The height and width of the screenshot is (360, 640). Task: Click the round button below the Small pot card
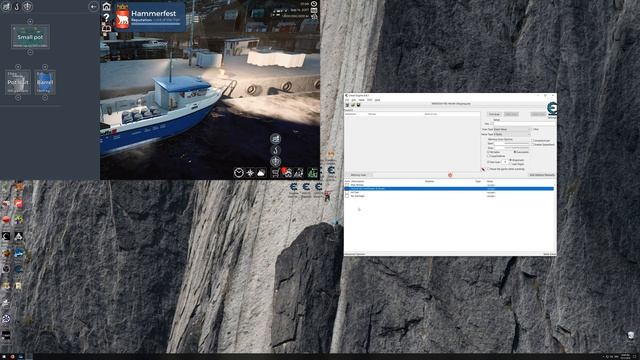pos(30,52)
